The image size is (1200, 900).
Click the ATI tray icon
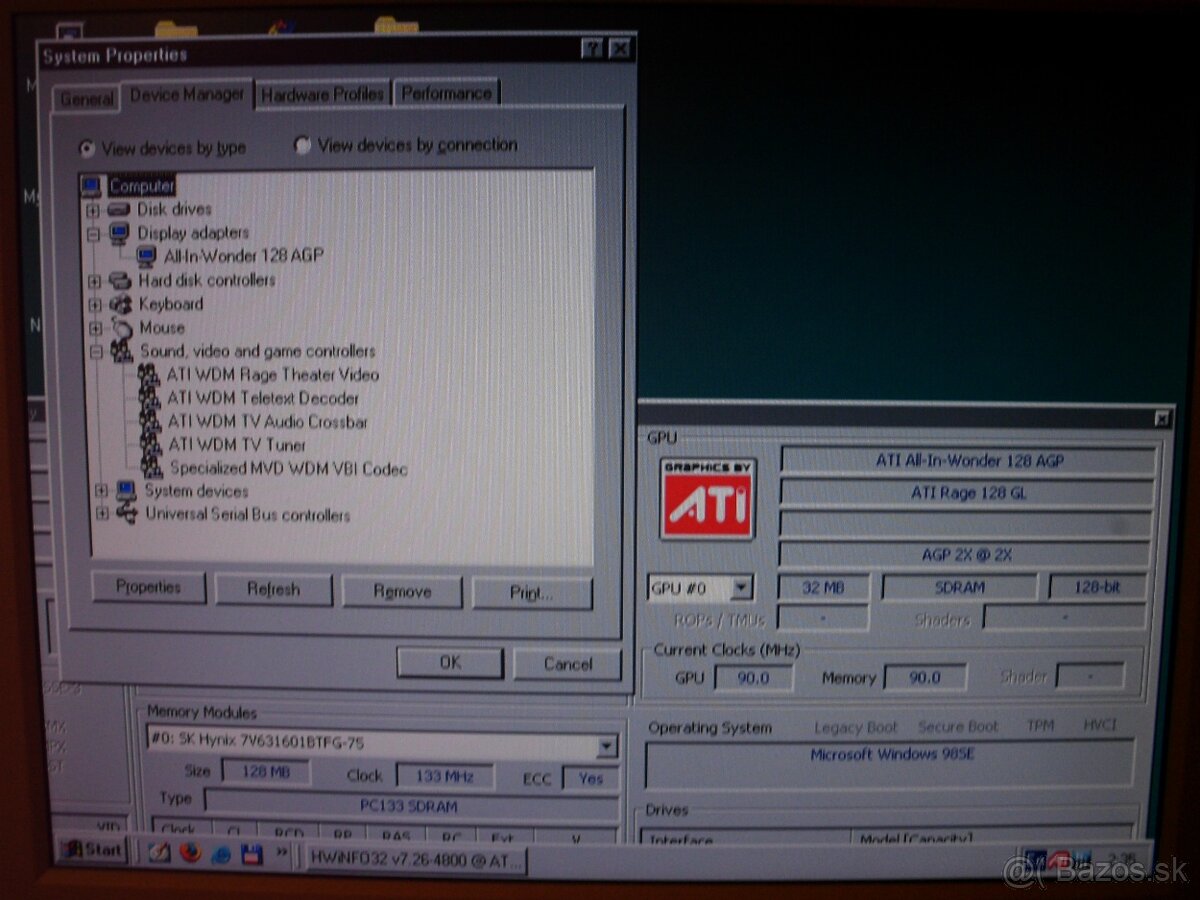[1059, 860]
